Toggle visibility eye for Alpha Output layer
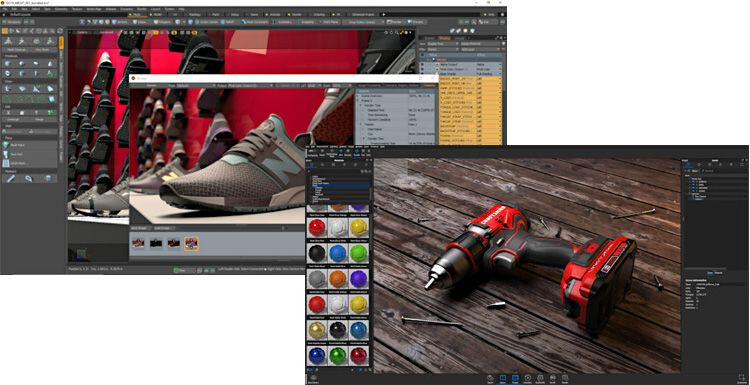The image size is (750, 385). tap(422, 64)
